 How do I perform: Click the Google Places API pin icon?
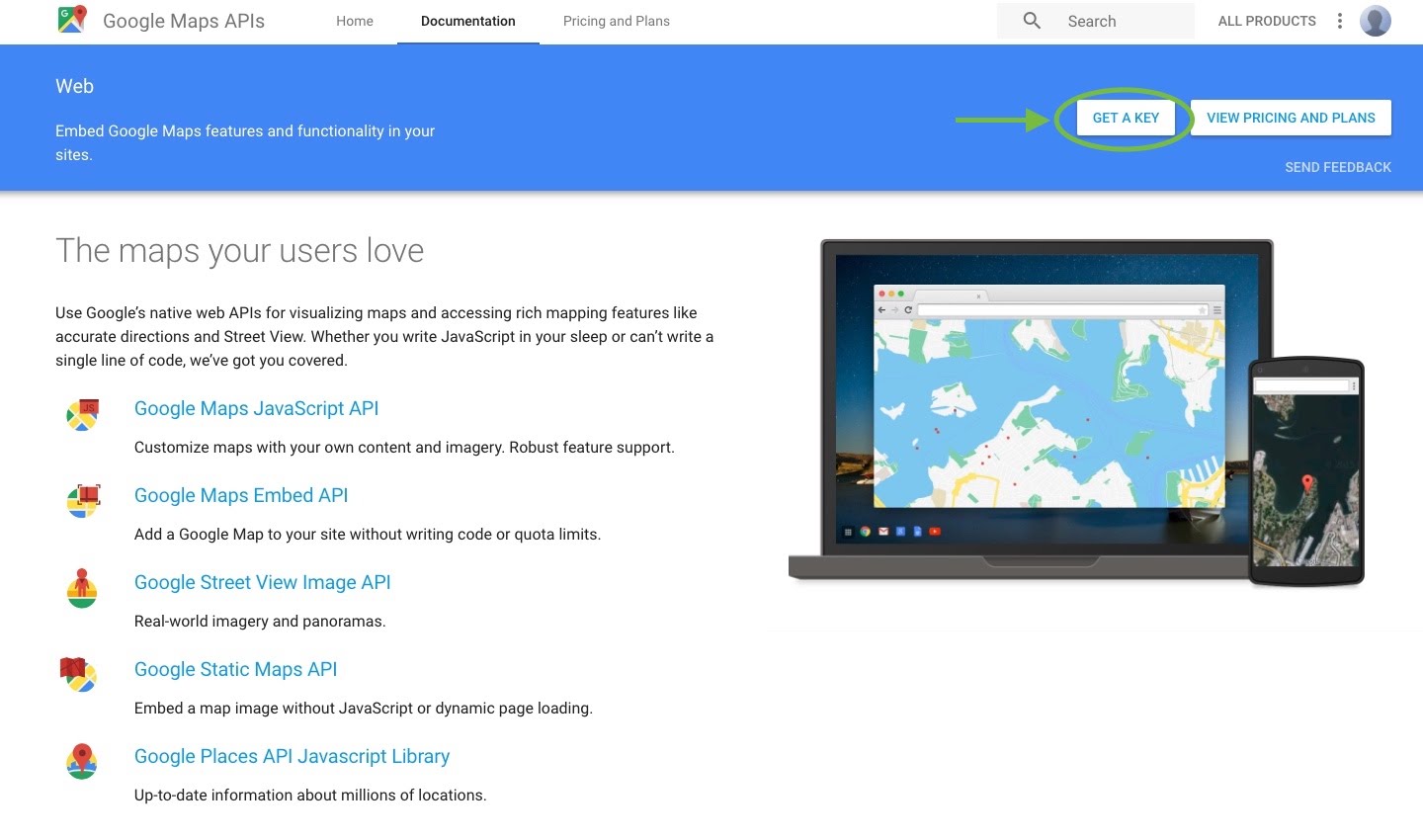(82, 761)
